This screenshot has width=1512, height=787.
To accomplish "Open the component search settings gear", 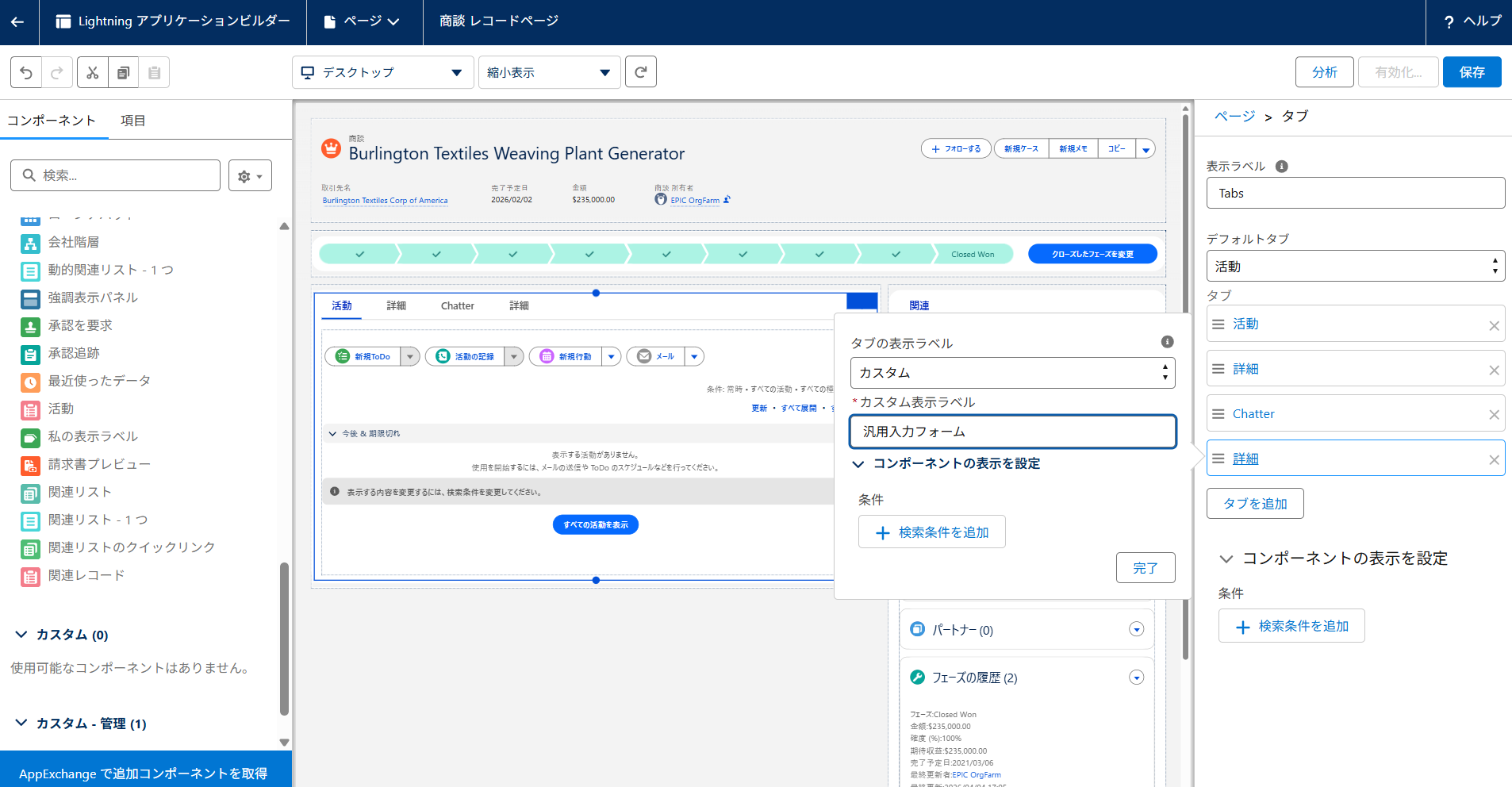I will pos(250,176).
